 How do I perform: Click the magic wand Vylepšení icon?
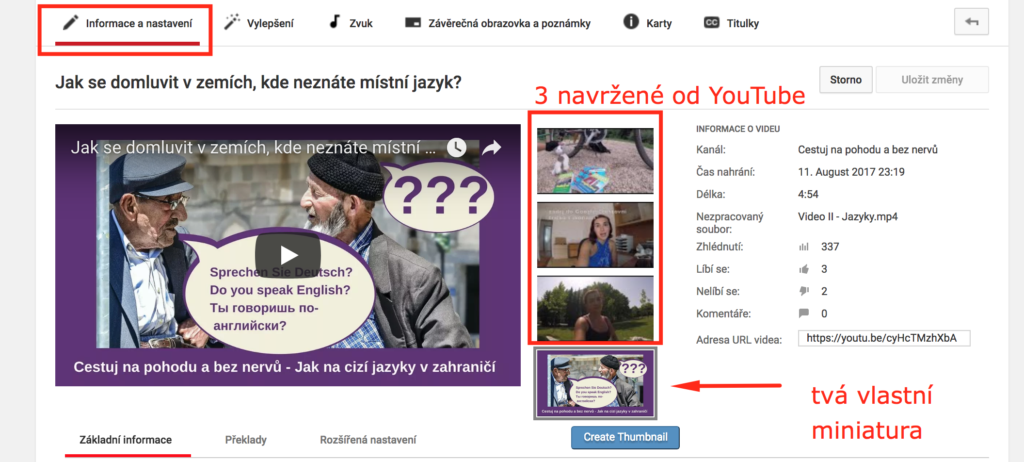(232, 22)
